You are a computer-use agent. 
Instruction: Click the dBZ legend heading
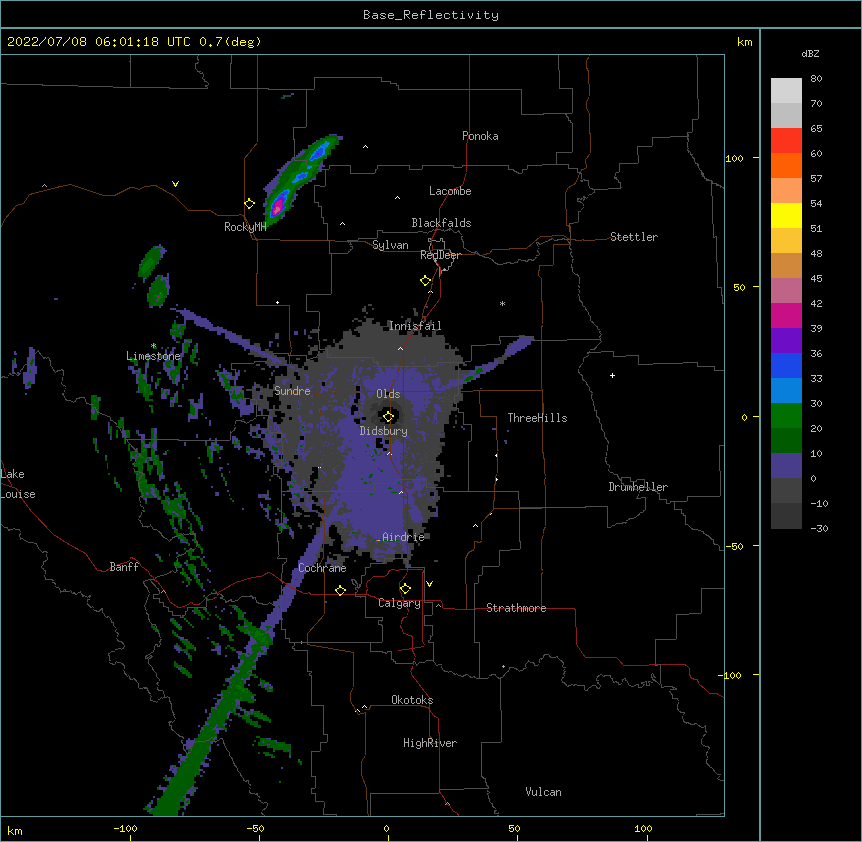coord(810,54)
